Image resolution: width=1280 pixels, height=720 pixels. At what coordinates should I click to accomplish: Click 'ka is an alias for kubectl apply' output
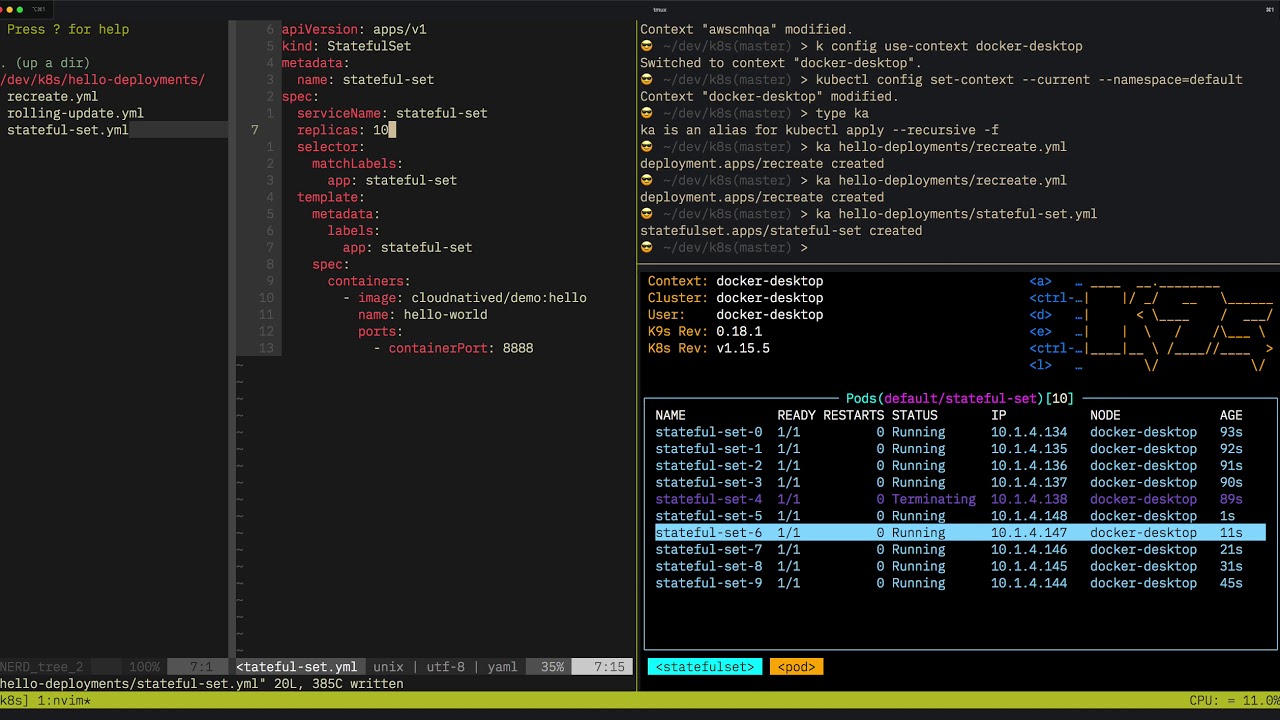point(819,130)
